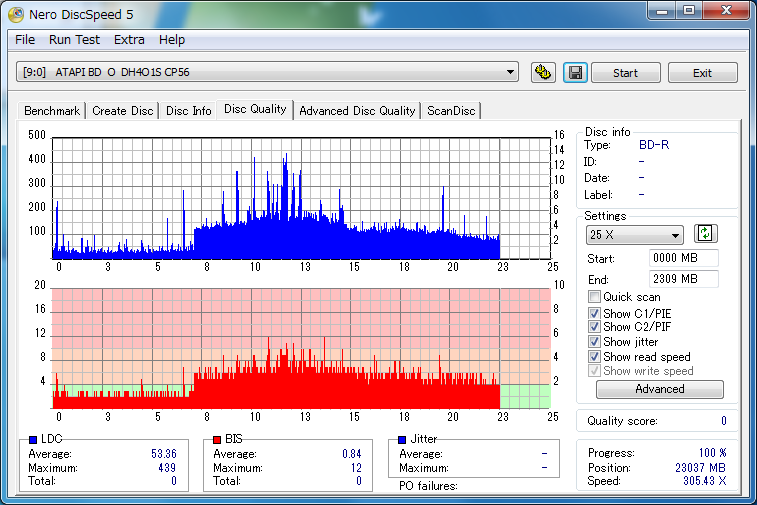
Task: Switch to the ScanDisc tab
Action: (x=451, y=111)
